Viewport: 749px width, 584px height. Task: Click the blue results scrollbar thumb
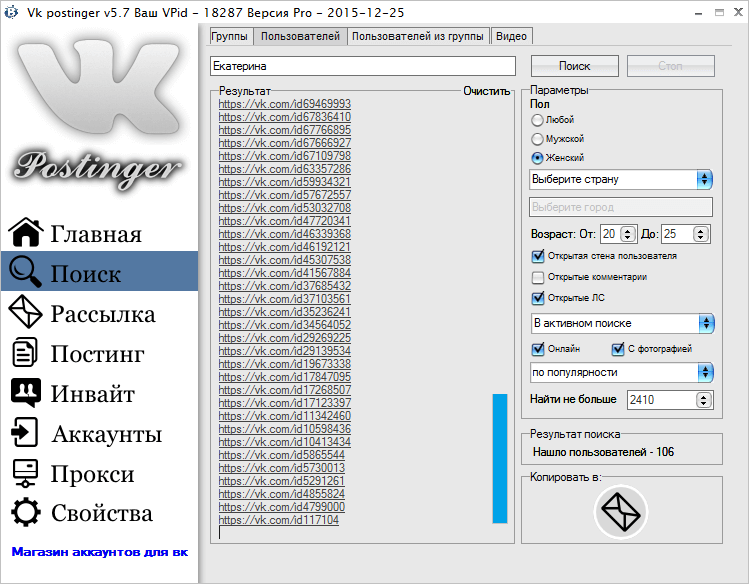coord(500,458)
